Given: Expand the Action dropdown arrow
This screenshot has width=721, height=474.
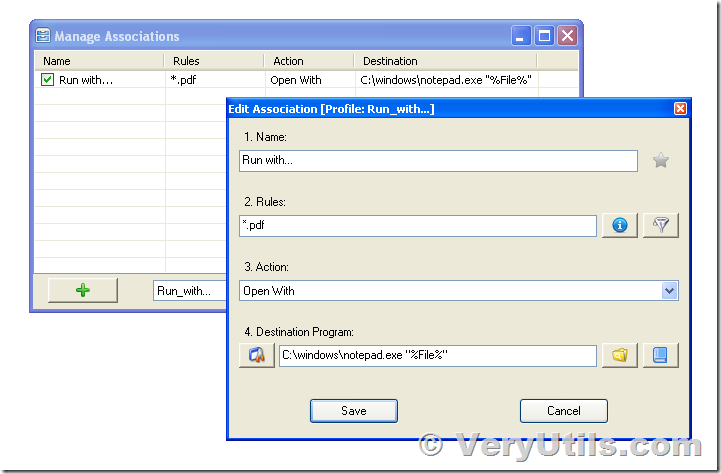Looking at the screenshot, I should [670, 291].
